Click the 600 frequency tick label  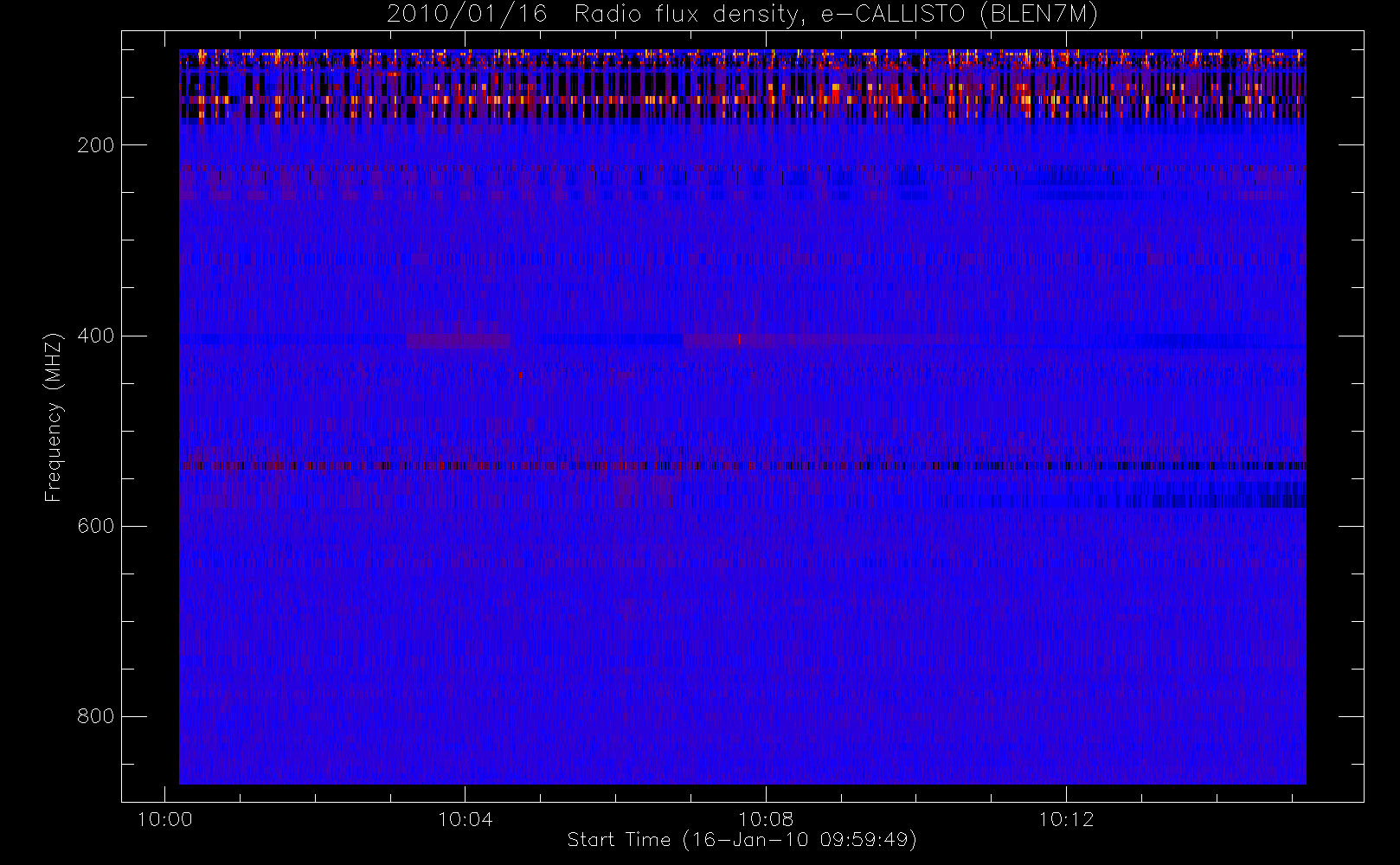(x=96, y=526)
